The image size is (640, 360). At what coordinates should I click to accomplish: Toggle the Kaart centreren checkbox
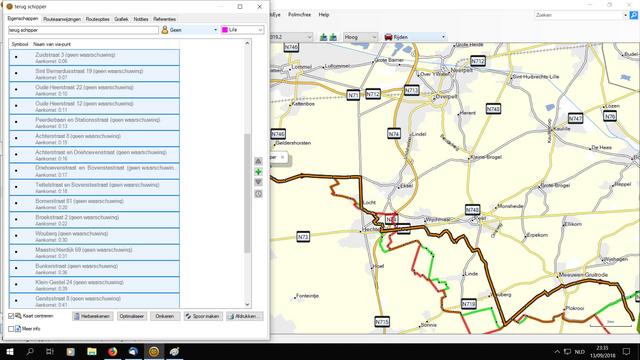pos(11,316)
